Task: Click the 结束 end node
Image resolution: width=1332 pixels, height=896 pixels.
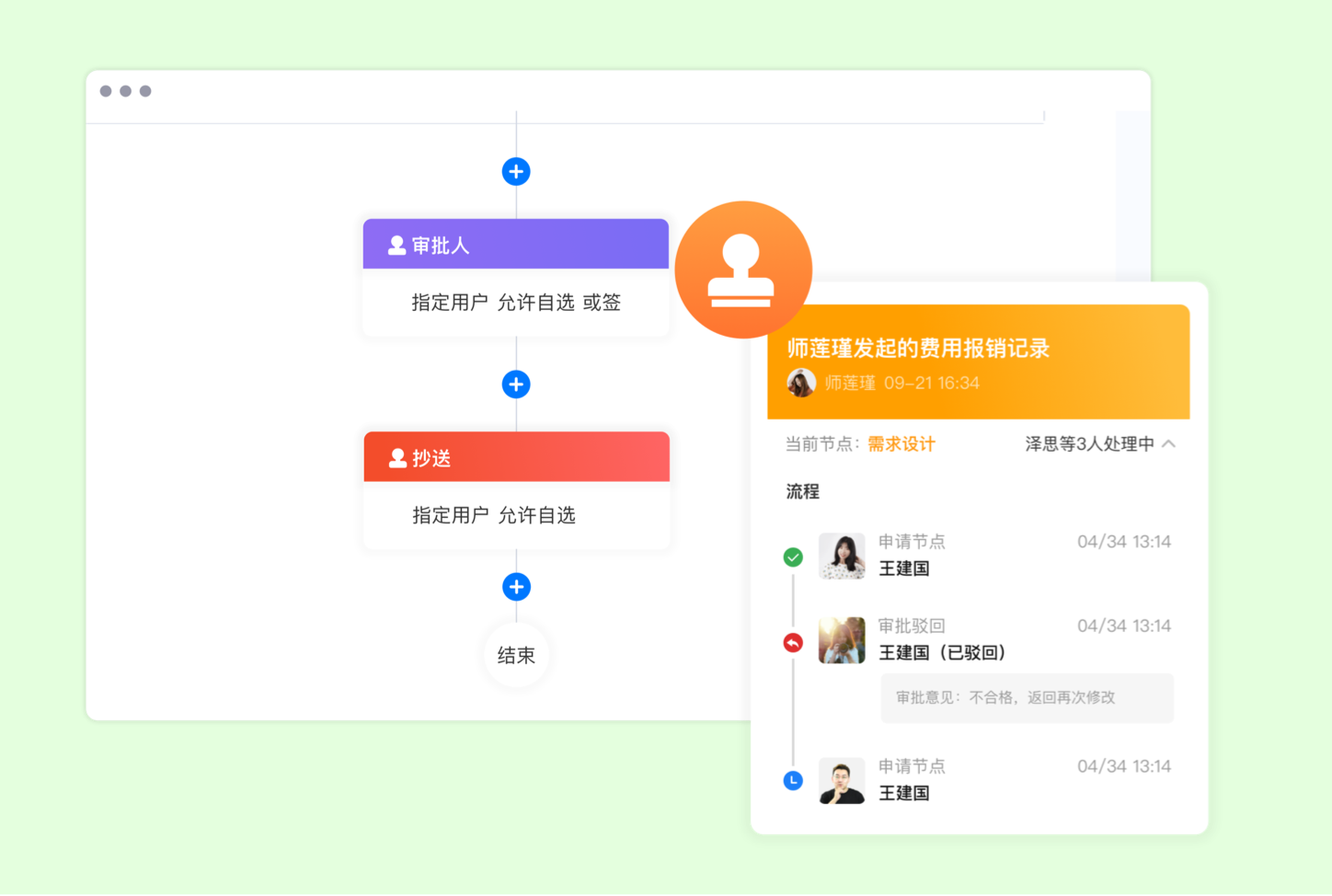Action: pos(516,655)
